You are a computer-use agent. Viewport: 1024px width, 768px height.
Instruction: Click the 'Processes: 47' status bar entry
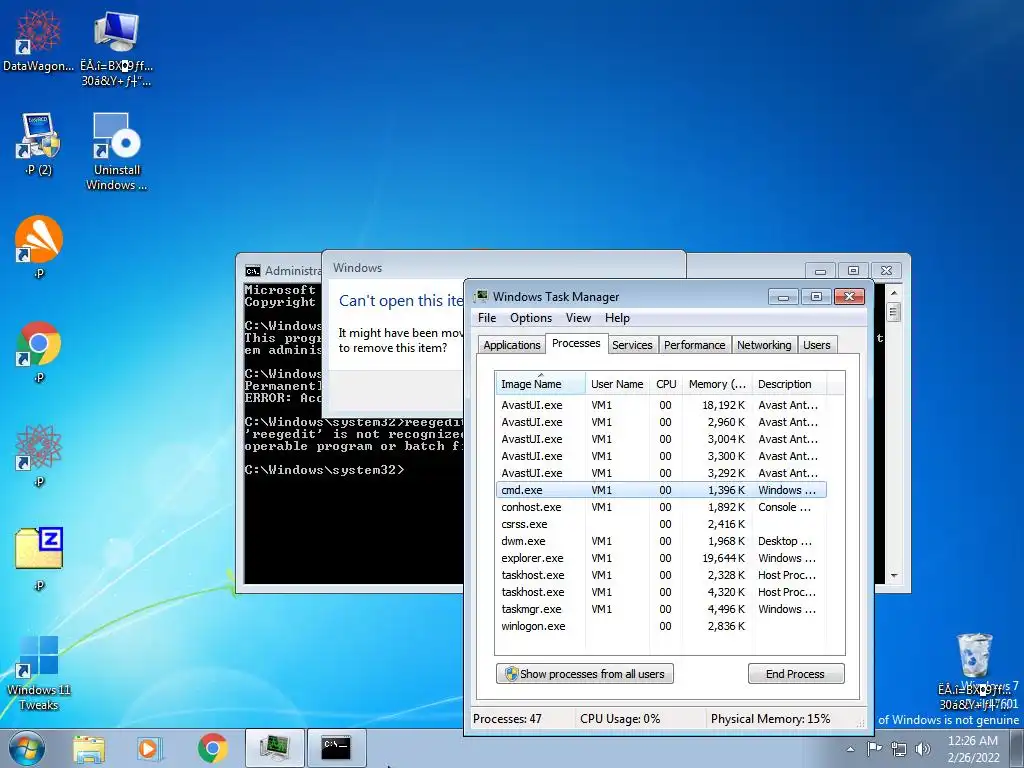(507, 719)
